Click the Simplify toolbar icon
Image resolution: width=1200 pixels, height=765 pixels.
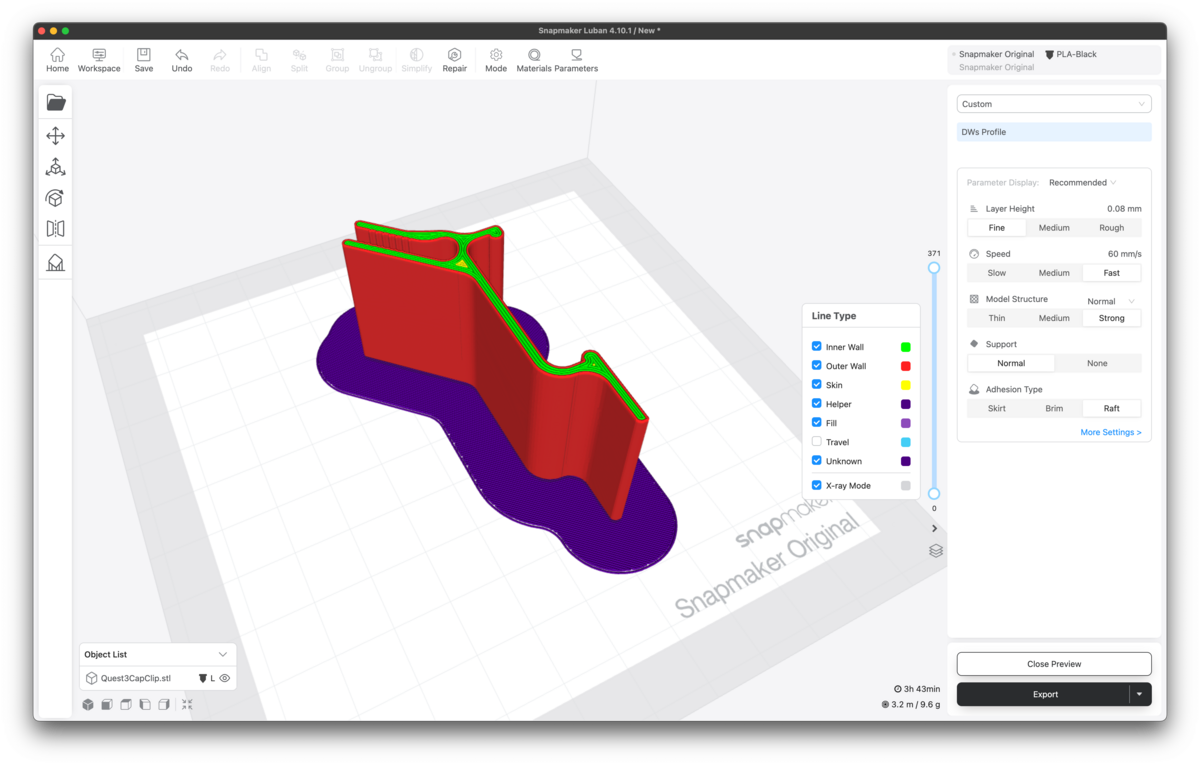click(x=416, y=60)
